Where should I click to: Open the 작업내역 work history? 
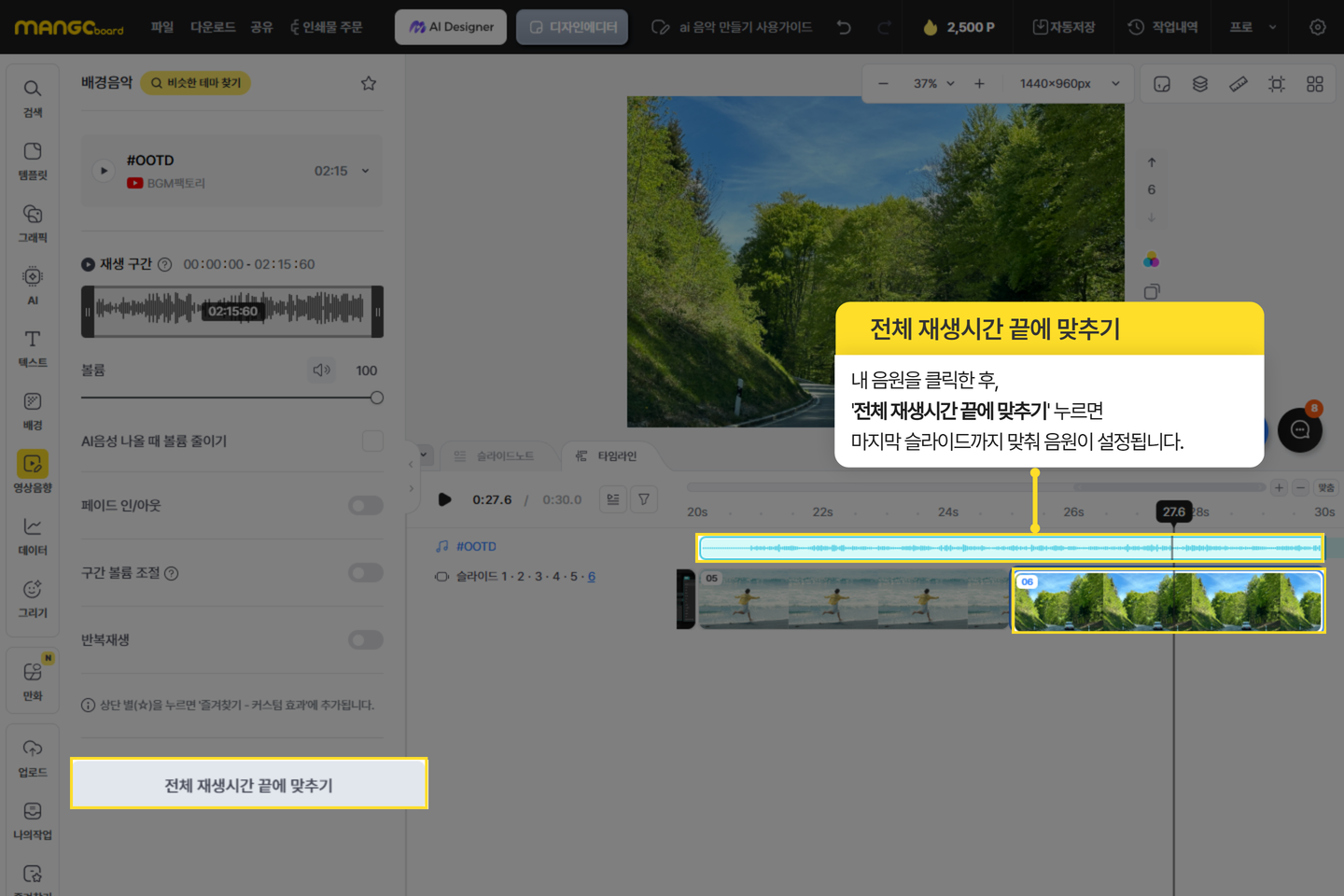pyautogui.click(x=1163, y=27)
